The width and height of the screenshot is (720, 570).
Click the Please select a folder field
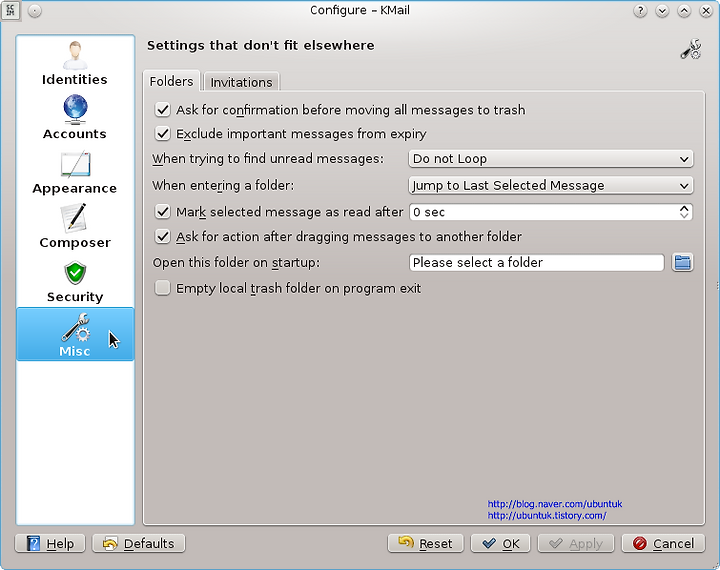click(536, 262)
